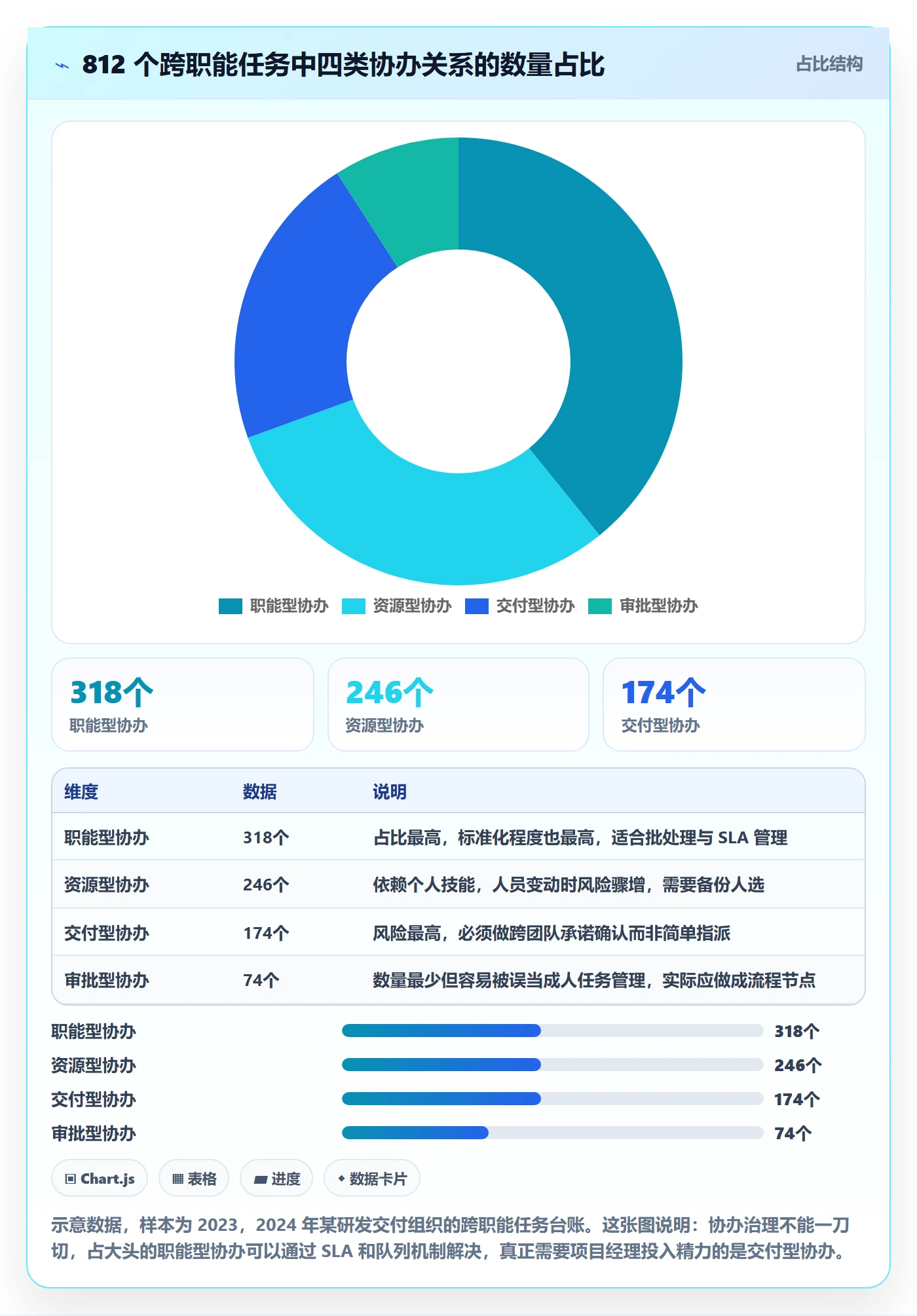Select the 246个 资源型协办 data card

point(458,704)
